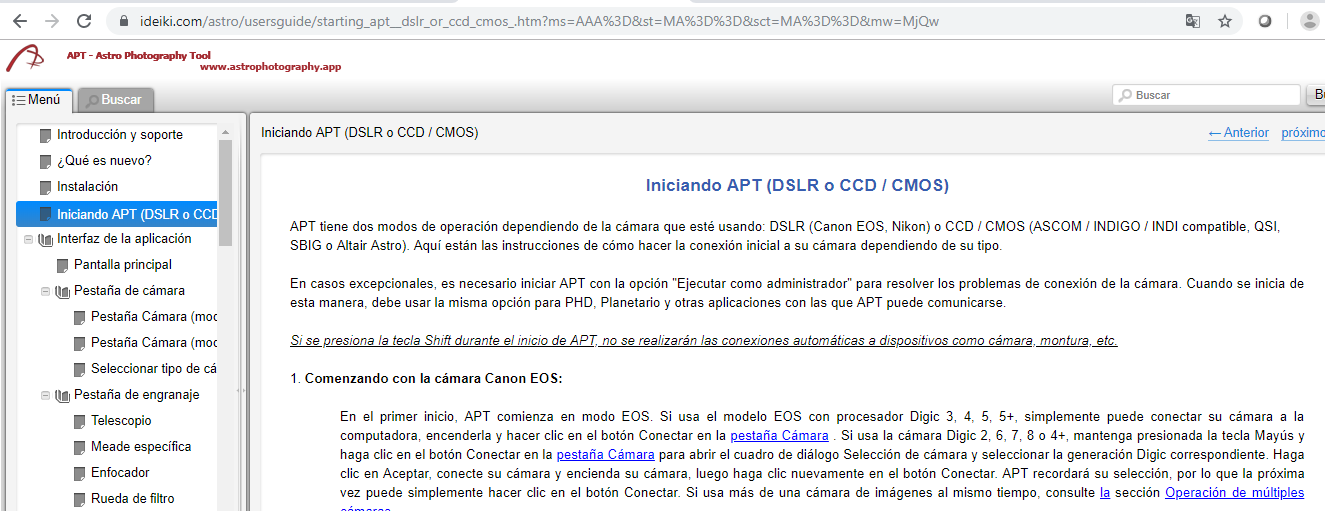Go to Anterior page link
Image resolution: width=1325 pixels, height=511 pixels.
coord(1238,133)
